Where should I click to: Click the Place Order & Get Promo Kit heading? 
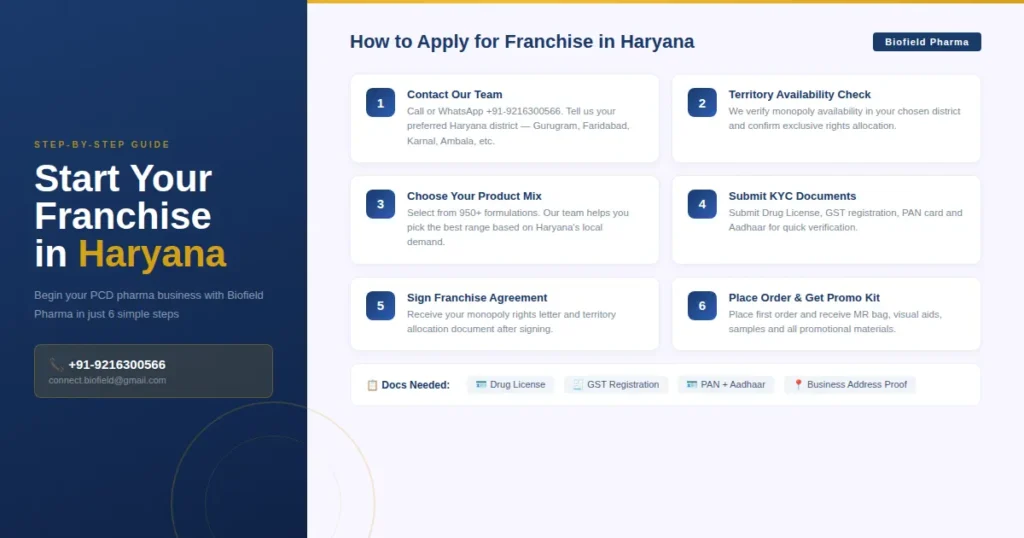pos(804,298)
